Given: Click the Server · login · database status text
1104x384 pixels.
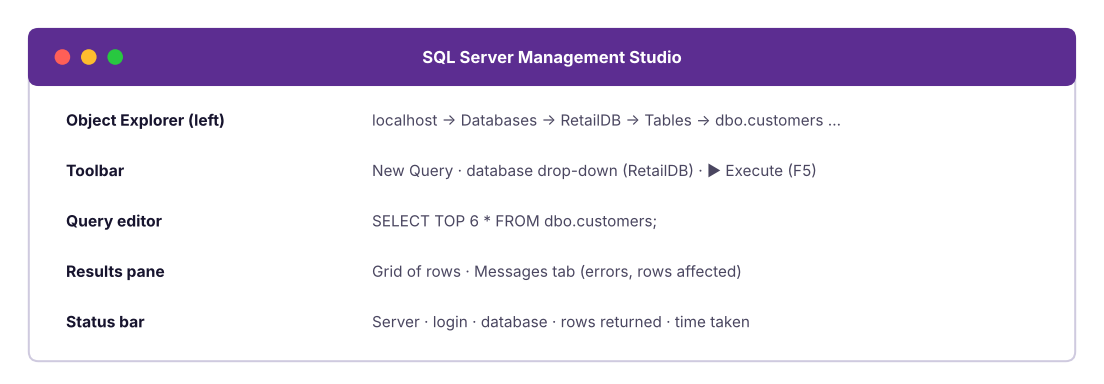Looking at the screenshot, I should [x=560, y=322].
